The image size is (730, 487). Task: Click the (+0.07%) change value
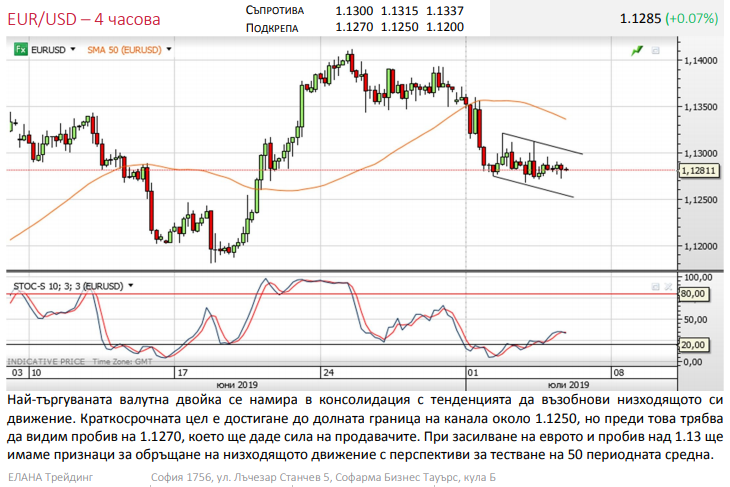tap(692, 19)
